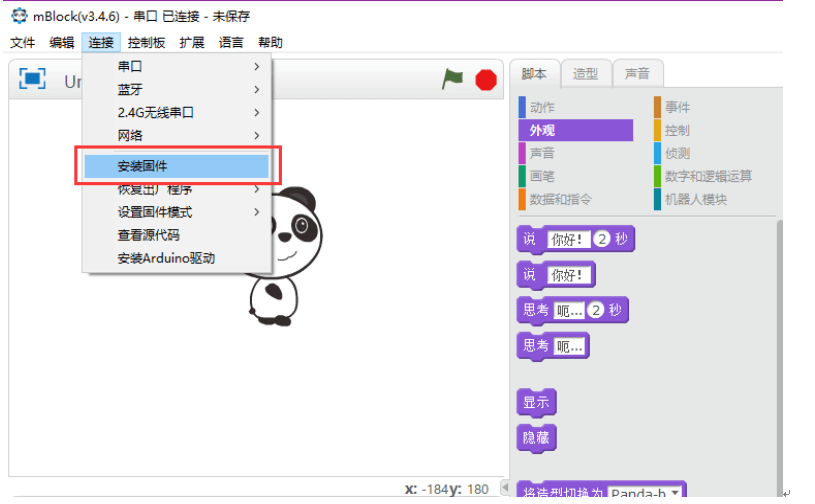The height and width of the screenshot is (504, 815).
Task: Expand the 网络 submenu
Action: (x=177, y=136)
